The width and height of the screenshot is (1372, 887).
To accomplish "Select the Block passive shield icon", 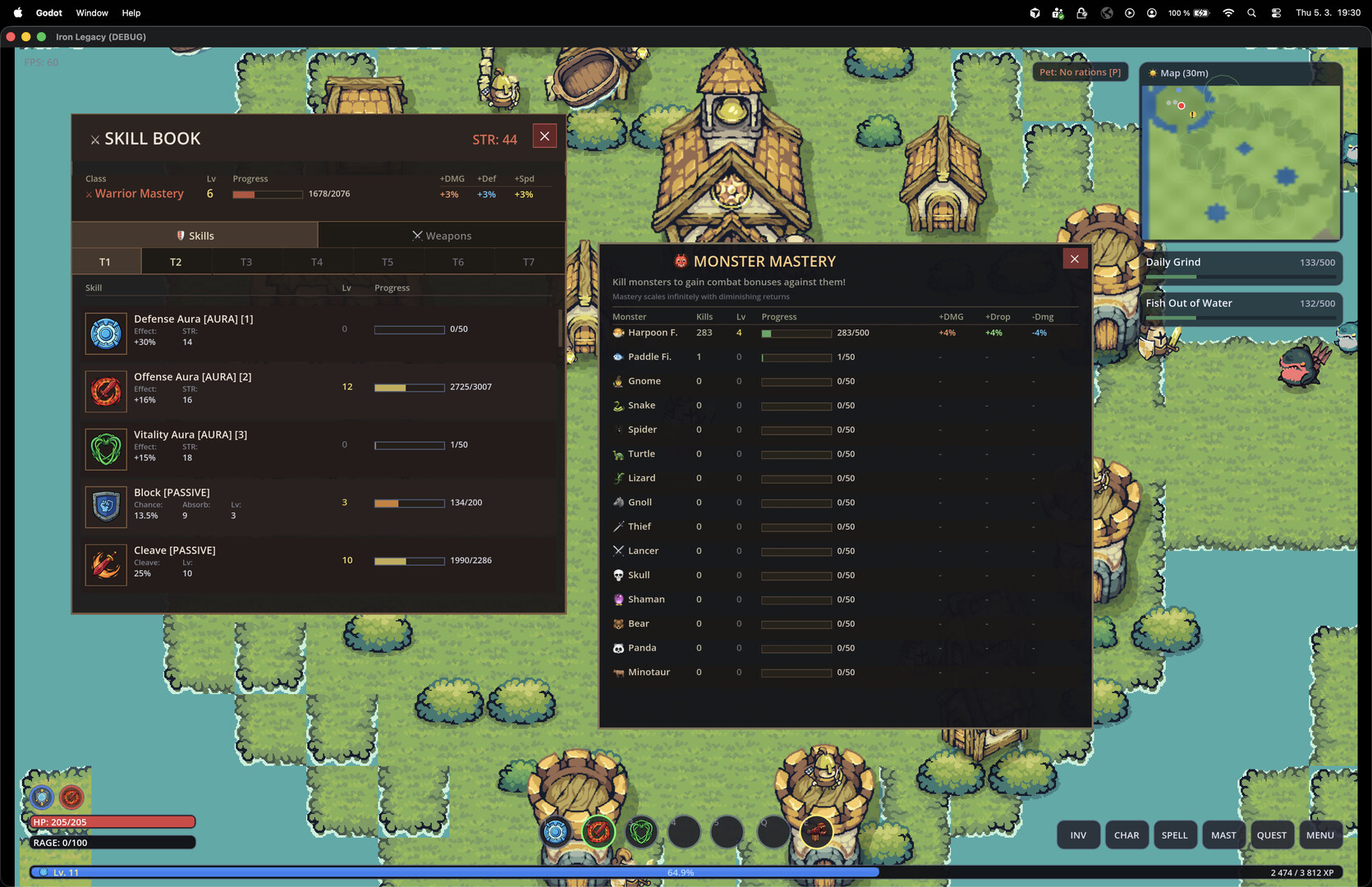I will point(106,507).
